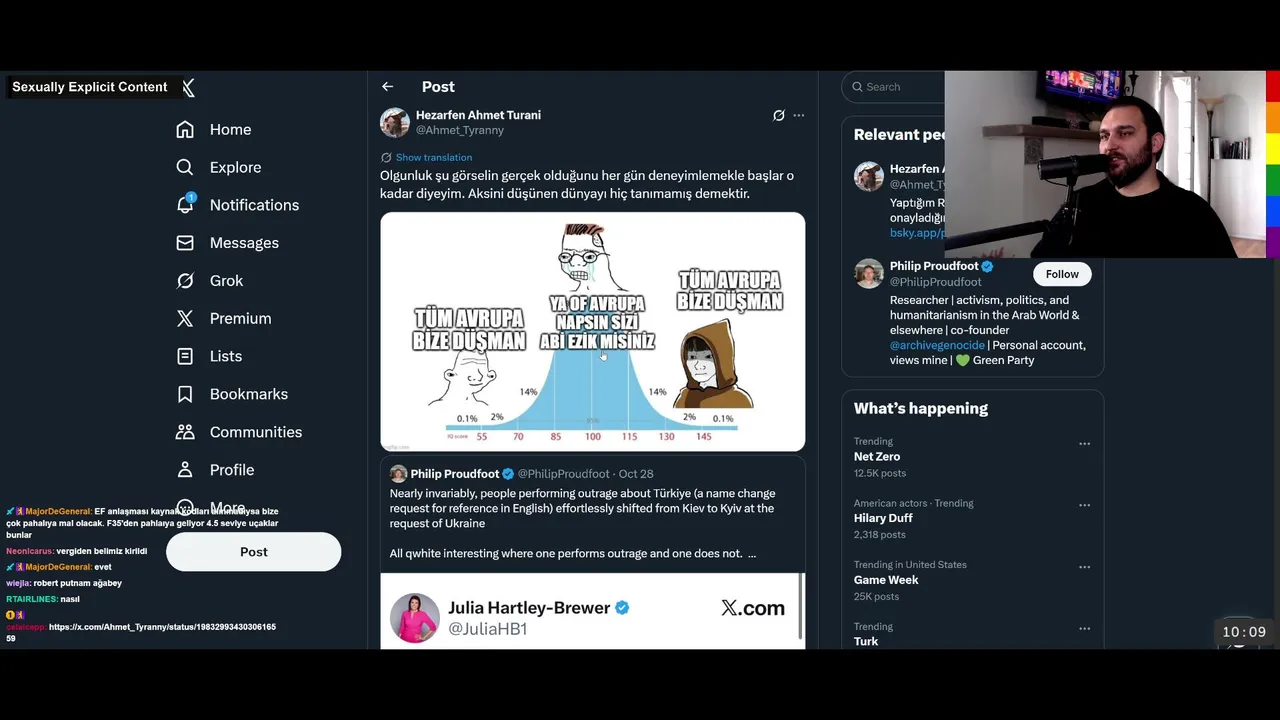
Task: Click the back arrow beside Post
Action: [388, 87]
